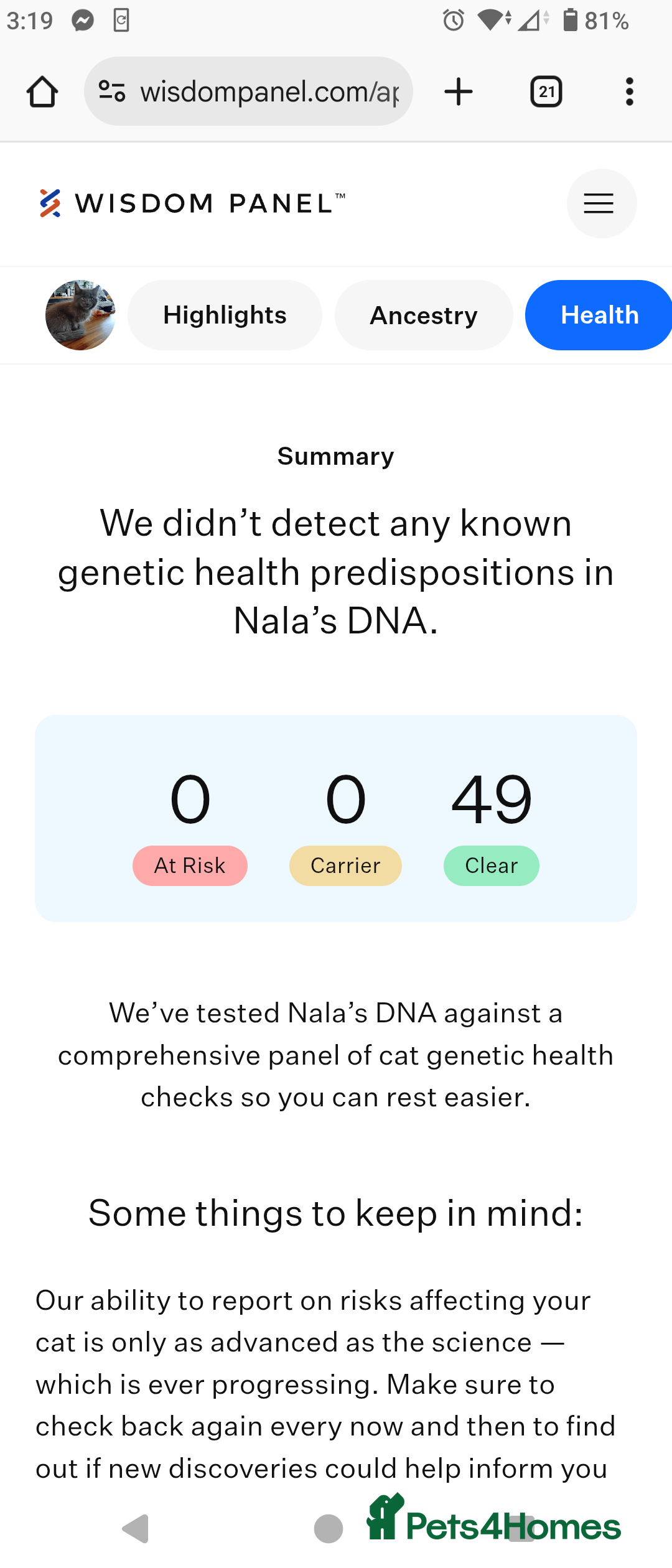Expand the hamburger navigation menu
The height and width of the screenshot is (1568, 672).
pyautogui.click(x=601, y=203)
